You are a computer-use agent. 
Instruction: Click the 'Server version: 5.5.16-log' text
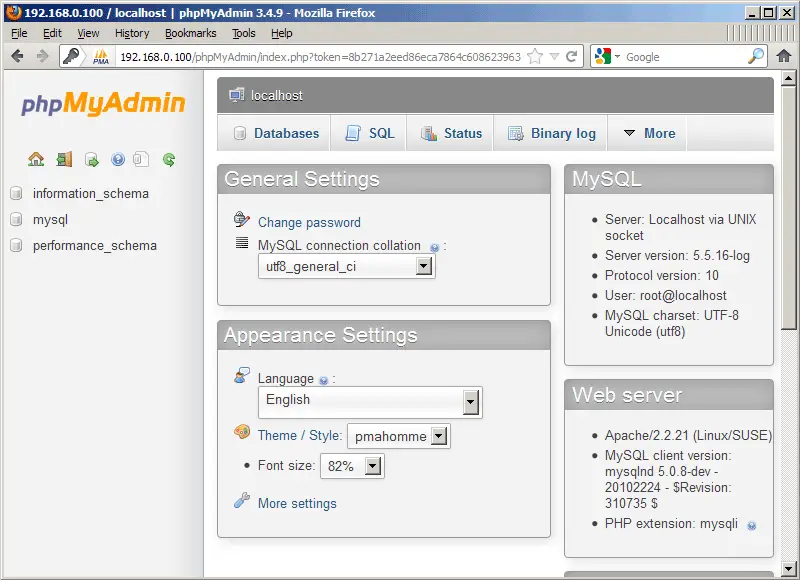(x=677, y=256)
